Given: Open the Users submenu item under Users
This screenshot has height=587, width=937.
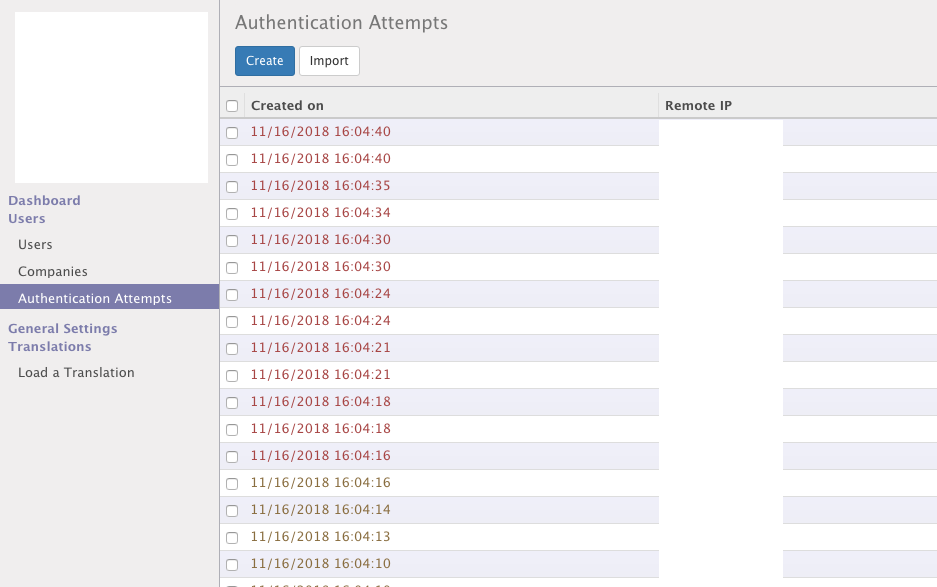Looking at the screenshot, I should tap(35, 244).
